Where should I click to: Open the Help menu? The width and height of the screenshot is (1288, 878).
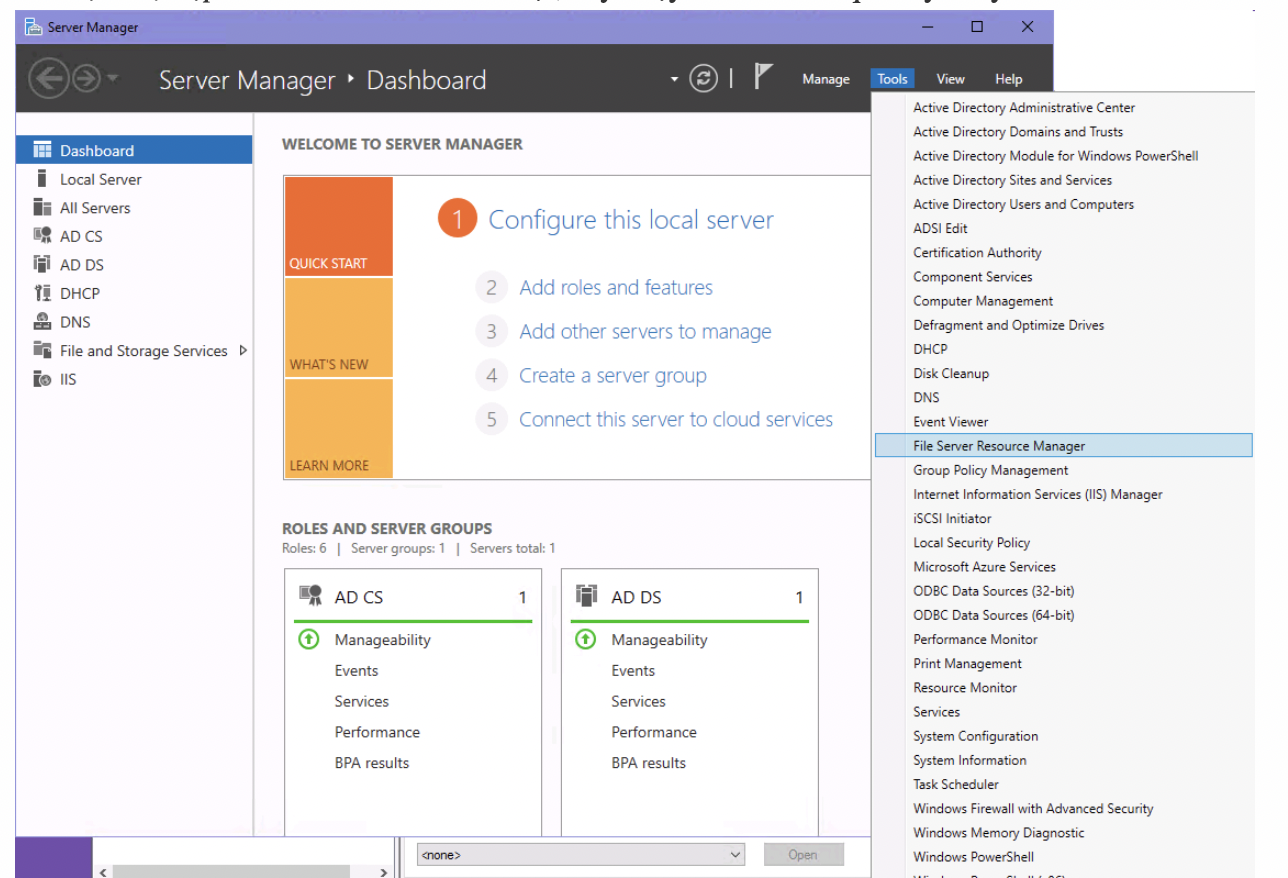1008,79
